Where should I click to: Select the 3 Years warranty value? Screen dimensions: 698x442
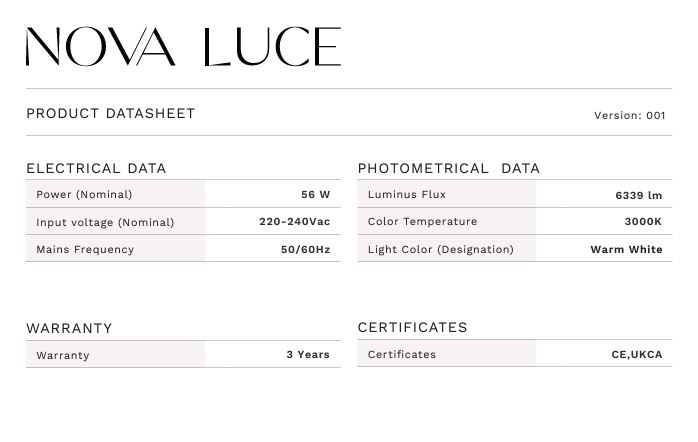click(x=308, y=355)
